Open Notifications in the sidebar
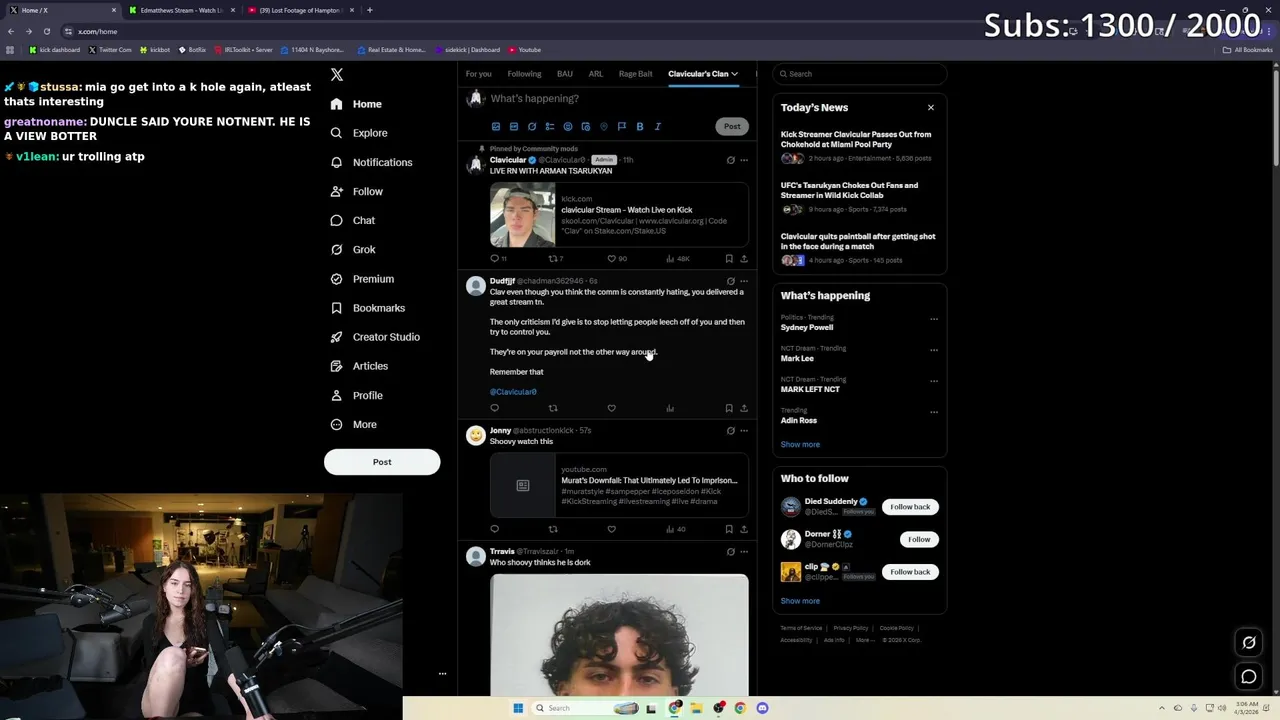 pyautogui.click(x=371, y=162)
